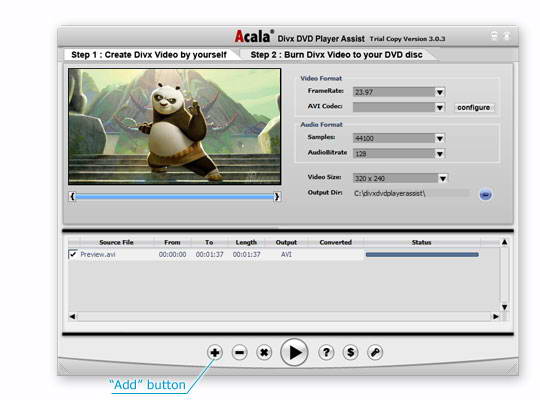Minimize the Acala window
The width and height of the screenshot is (540, 400).
tap(494, 35)
